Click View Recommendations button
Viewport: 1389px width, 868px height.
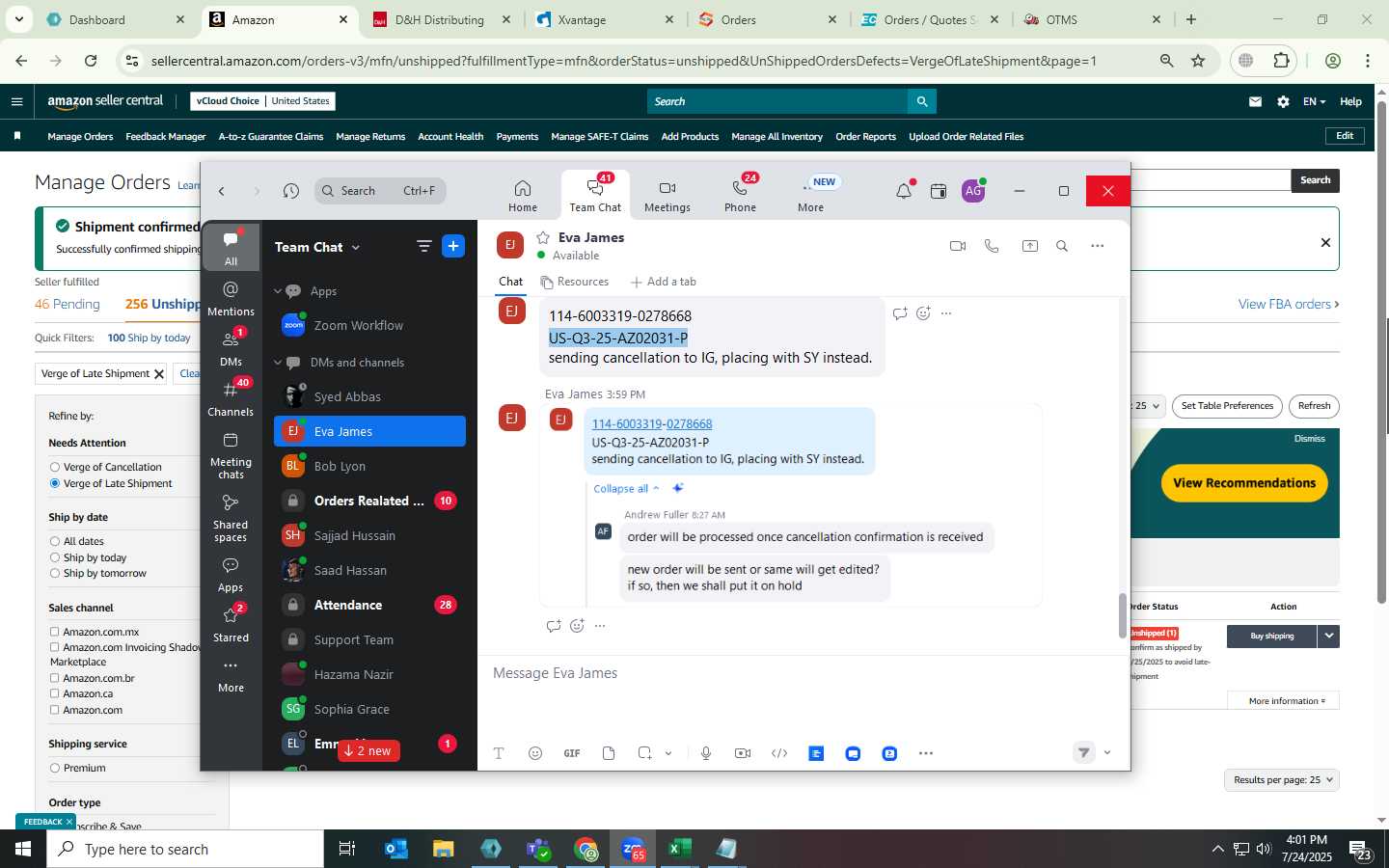pyautogui.click(x=1244, y=483)
